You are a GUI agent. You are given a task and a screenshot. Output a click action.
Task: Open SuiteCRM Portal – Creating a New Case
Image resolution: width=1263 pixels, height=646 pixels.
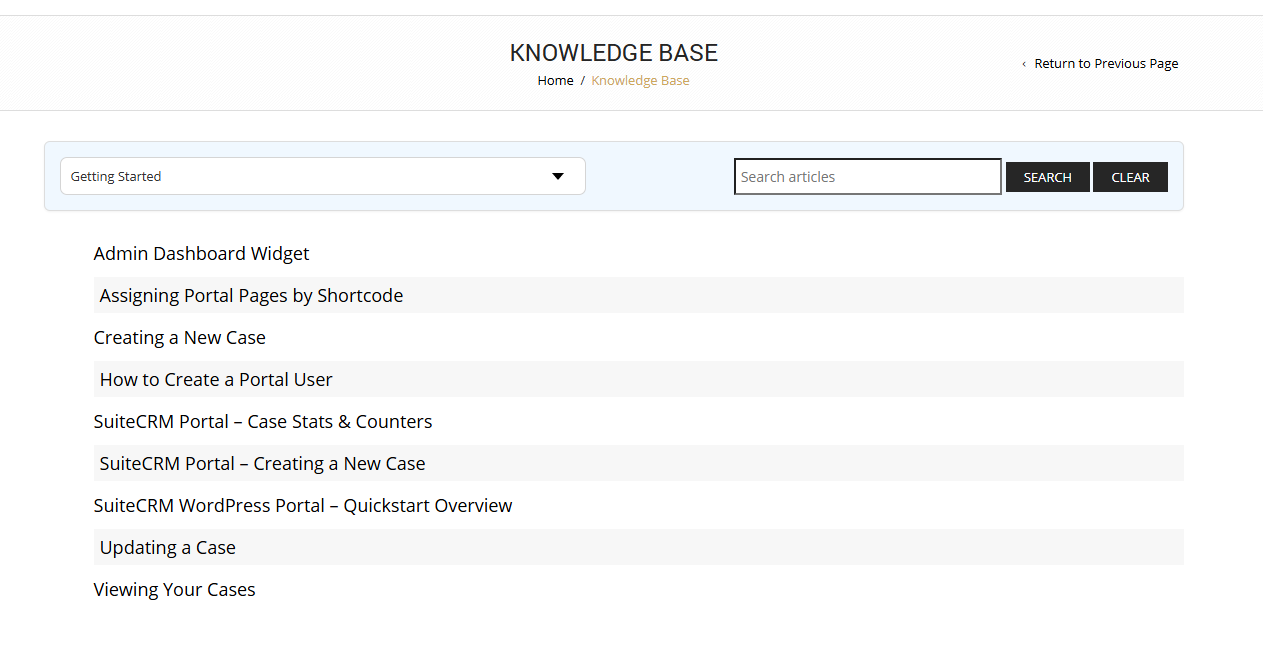pos(262,464)
